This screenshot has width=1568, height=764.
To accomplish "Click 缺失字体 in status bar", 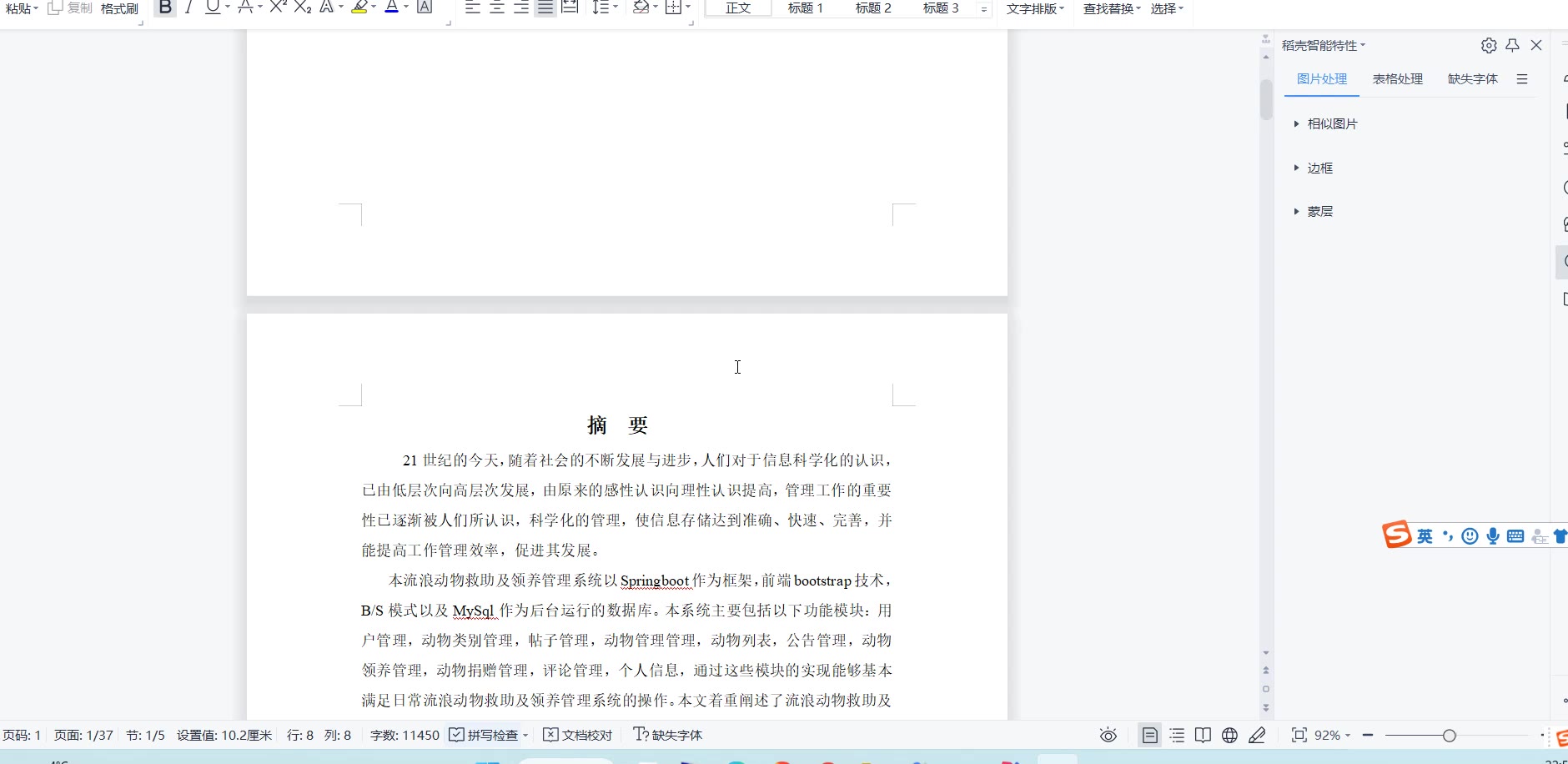I will [x=667, y=735].
